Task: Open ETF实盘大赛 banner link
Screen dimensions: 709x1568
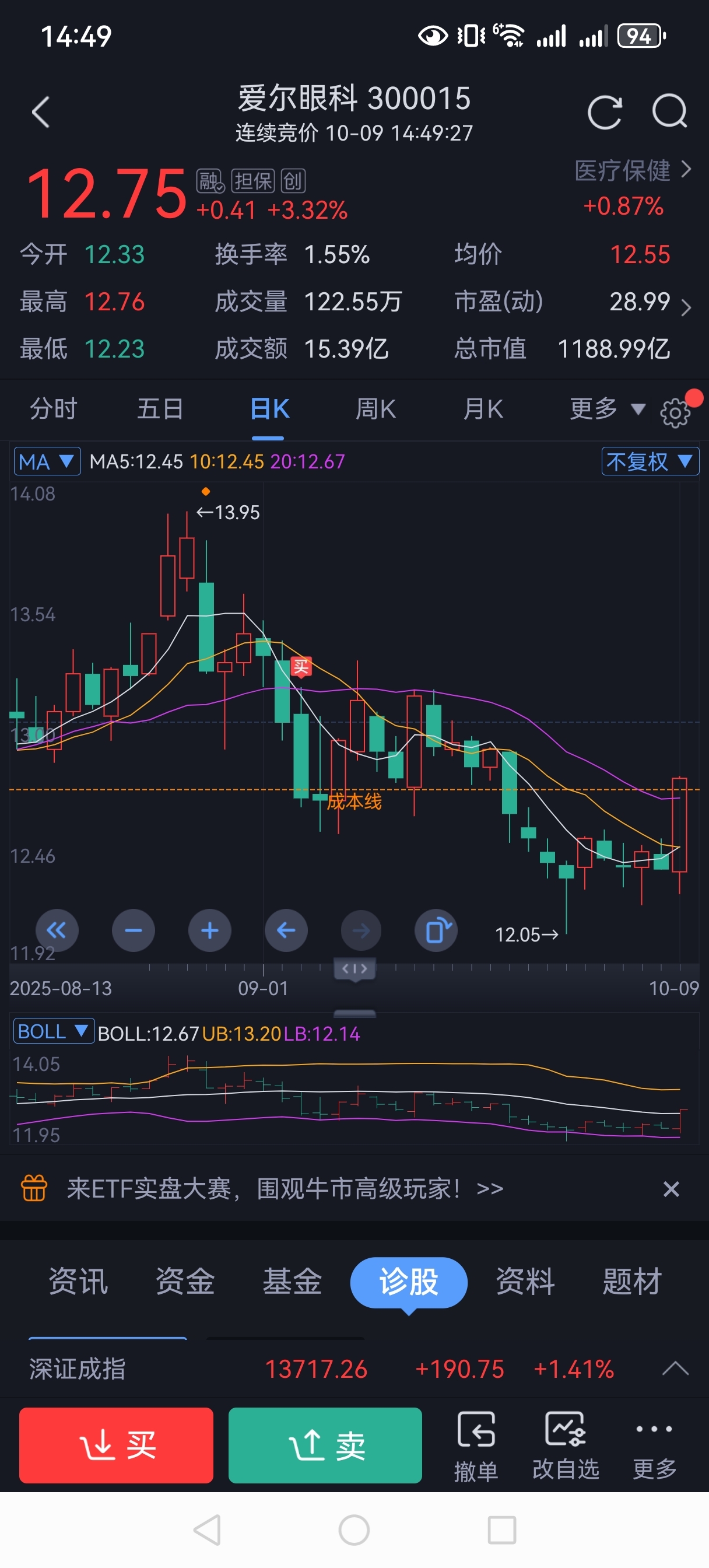Action: pos(285,1188)
